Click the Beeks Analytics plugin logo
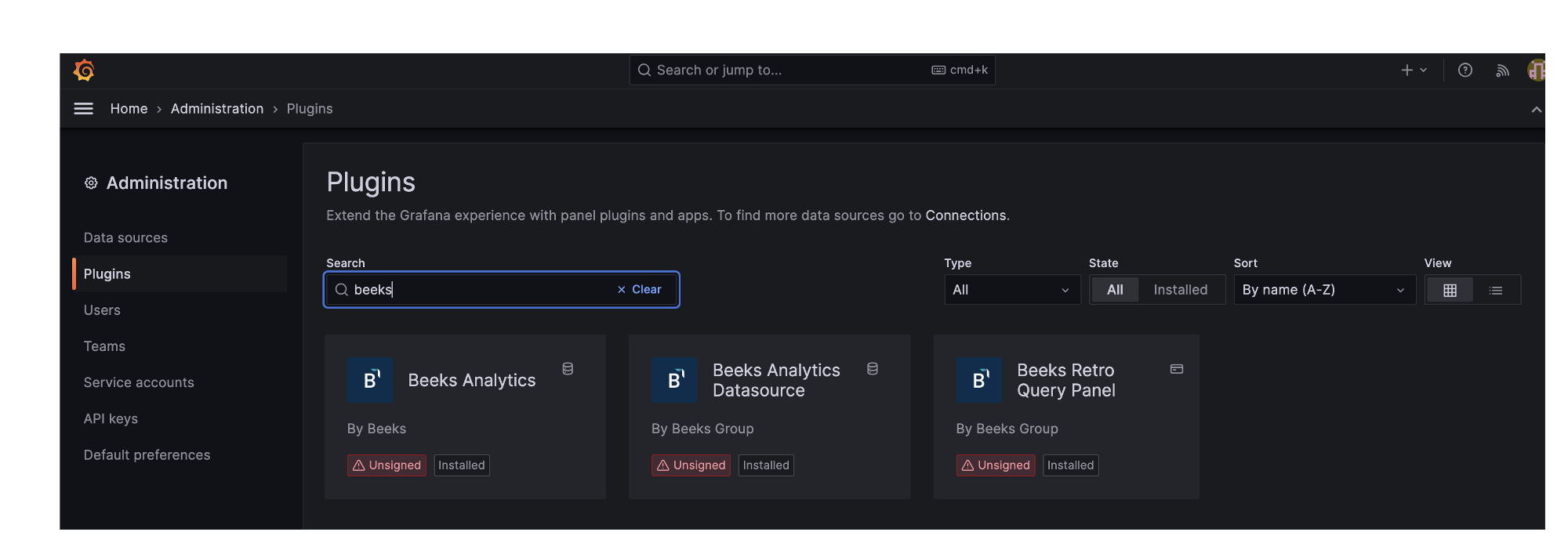 [x=370, y=380]
